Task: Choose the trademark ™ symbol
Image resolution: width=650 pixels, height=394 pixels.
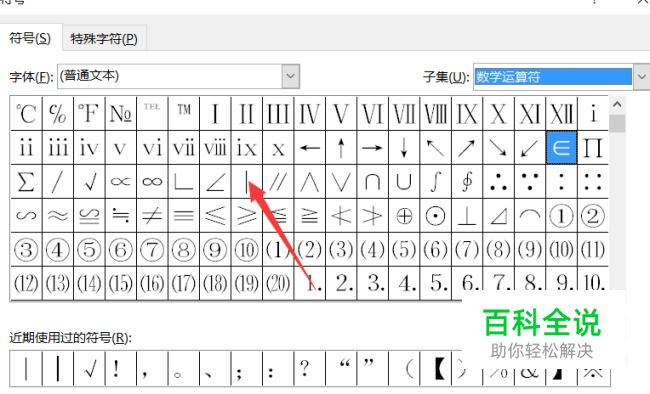Action: (184, 114)
